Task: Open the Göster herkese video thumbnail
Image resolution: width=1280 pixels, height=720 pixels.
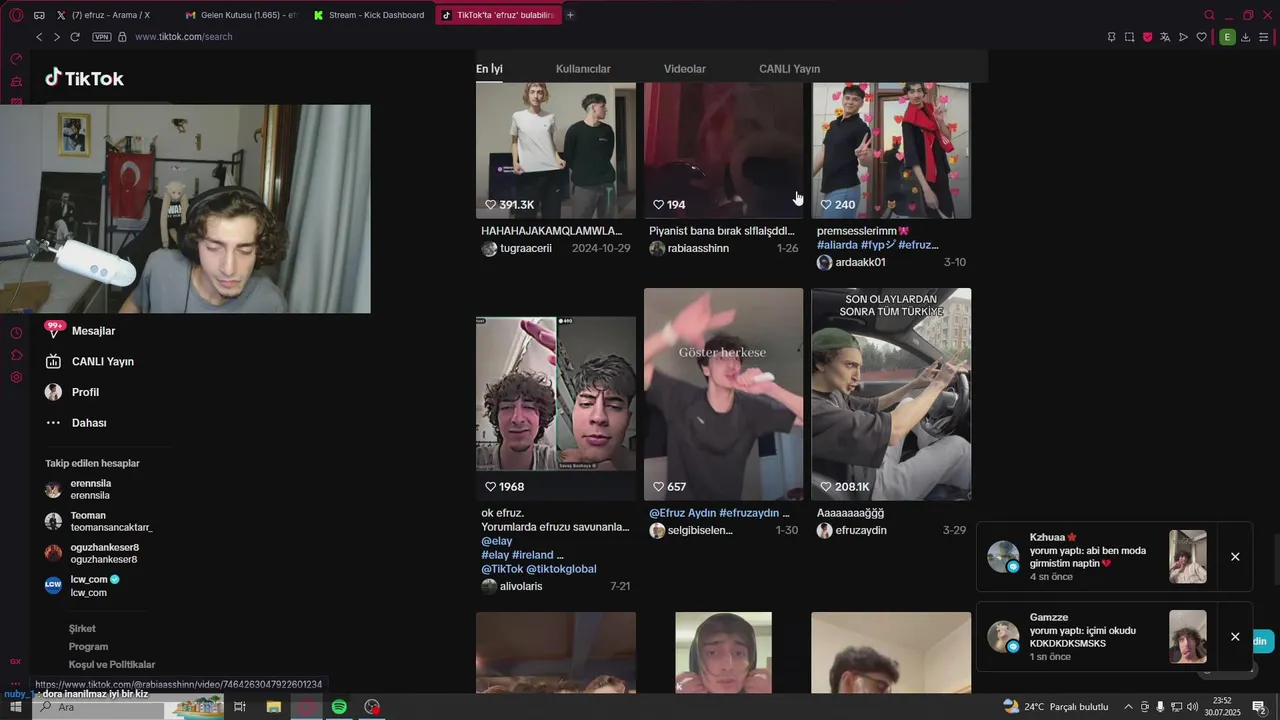Action: click(x=723, y=394)
